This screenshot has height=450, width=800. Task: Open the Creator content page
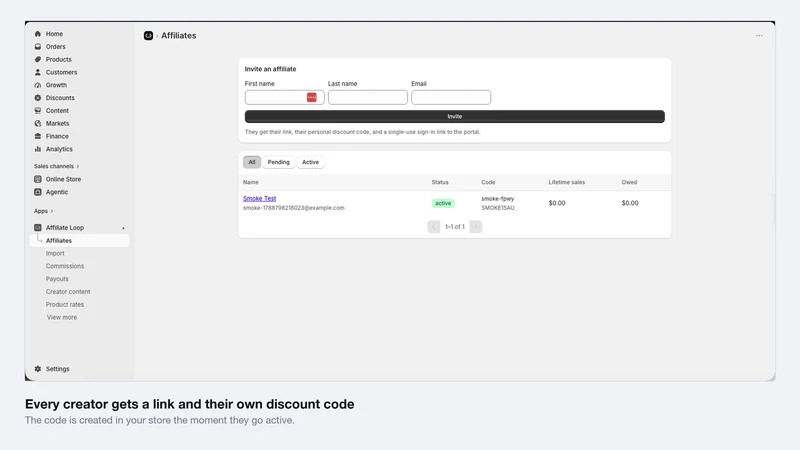click(x=68, y=292)
